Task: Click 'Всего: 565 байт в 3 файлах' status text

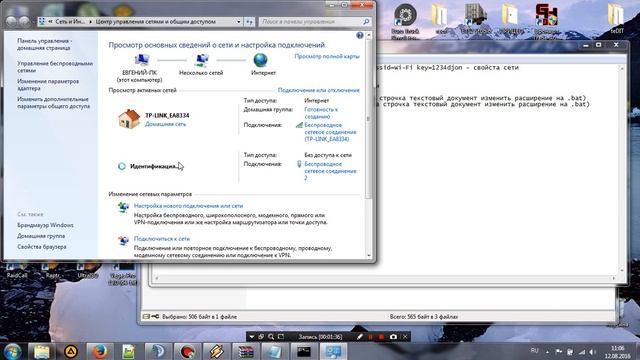Action: pos(424,317)
